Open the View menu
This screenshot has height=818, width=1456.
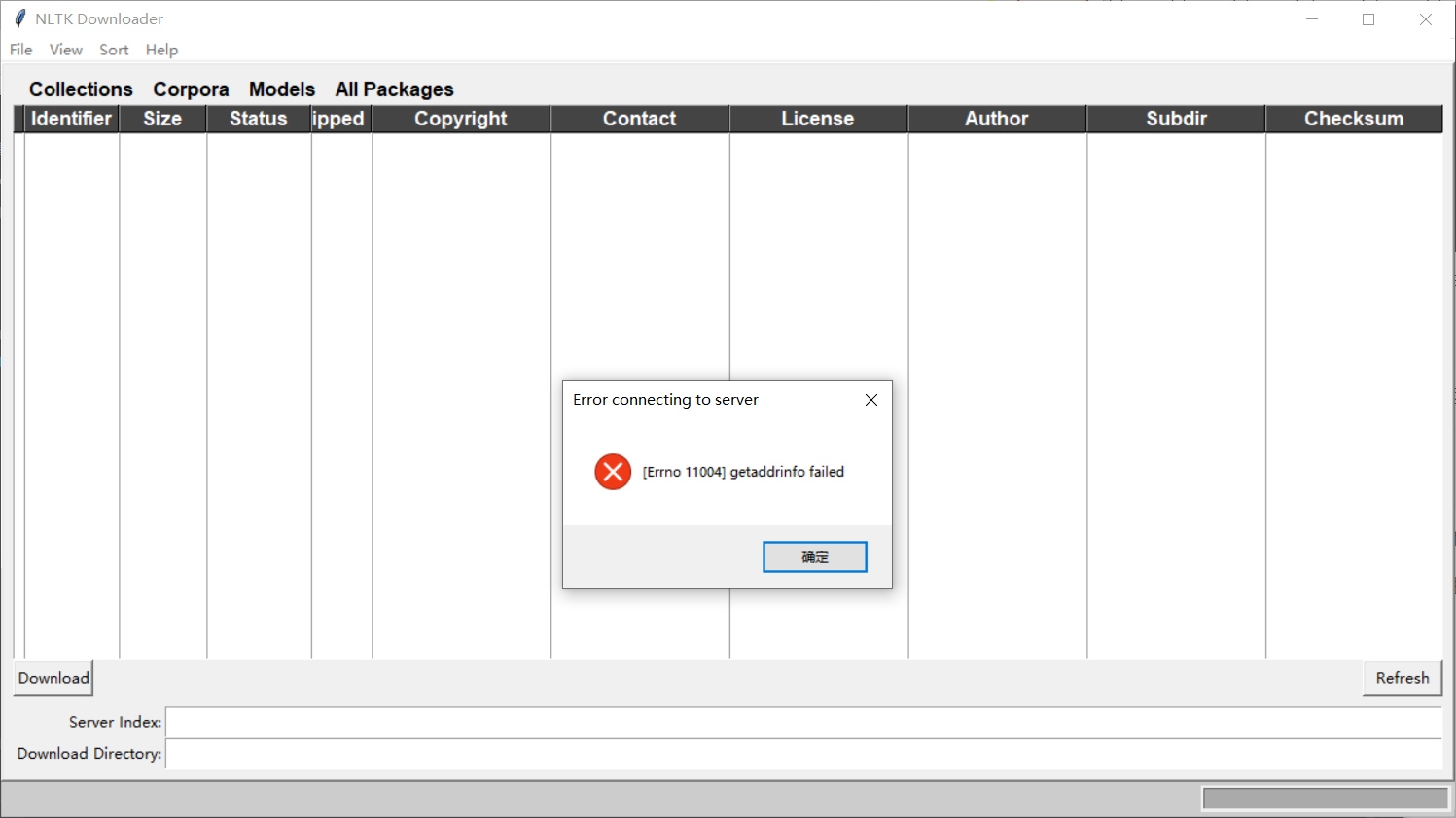click(x=66, y=50)
